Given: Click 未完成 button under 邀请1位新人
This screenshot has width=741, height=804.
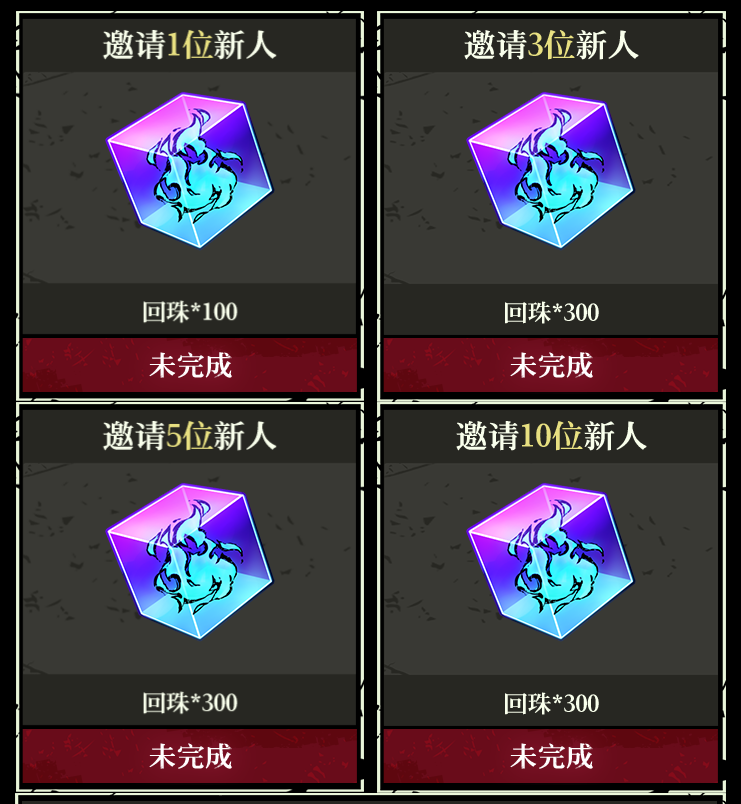Looking at the screenshot, I should [x=190, y=365].
